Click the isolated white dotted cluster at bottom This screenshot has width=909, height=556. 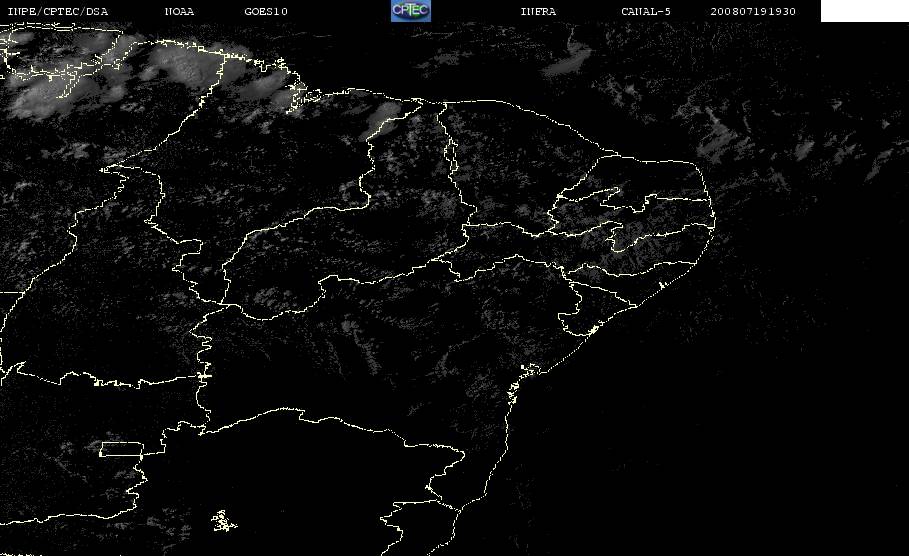click(x=223, y=521)
